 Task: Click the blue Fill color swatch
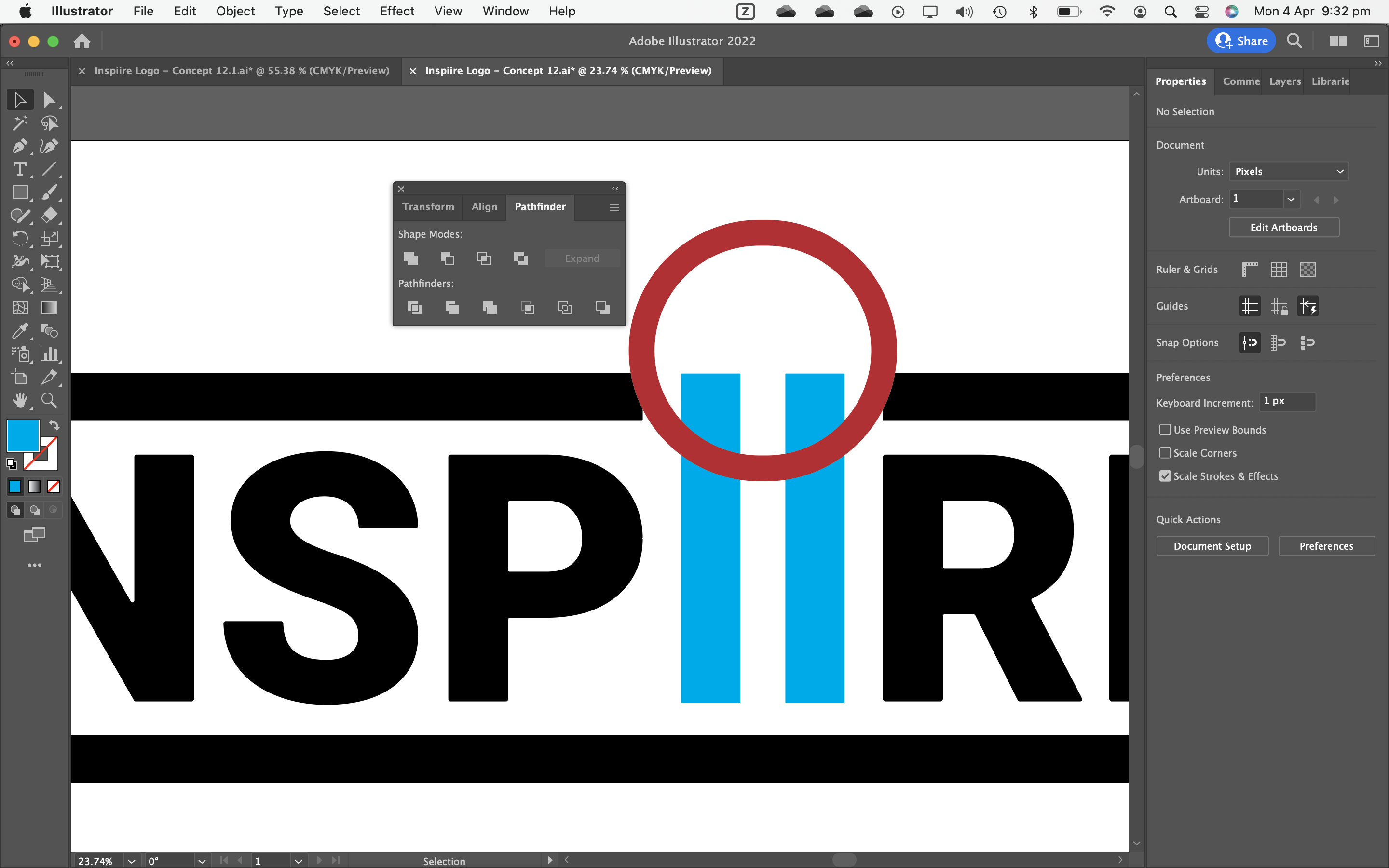(x=22, y=436)
